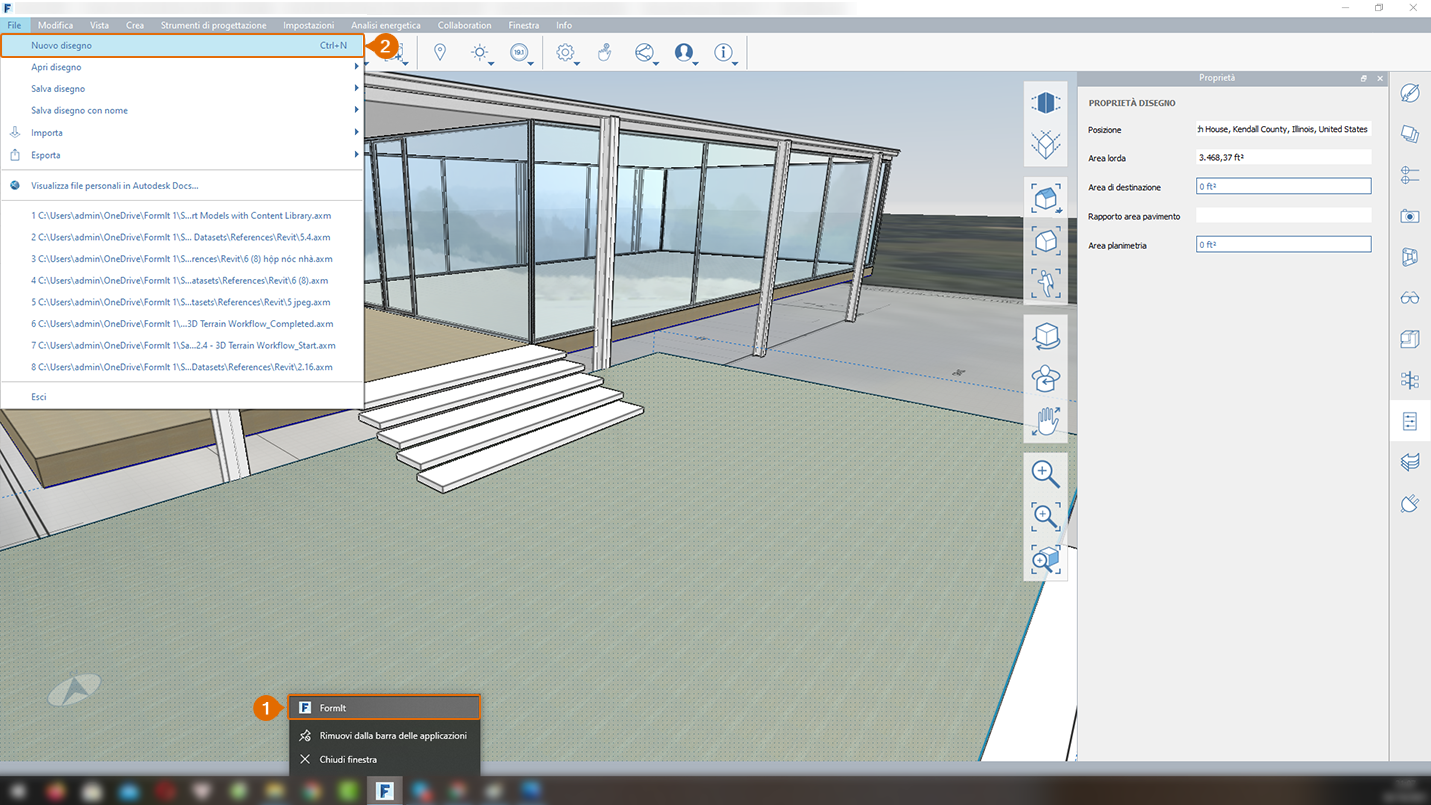Expand the Esporta submenu
This screenshot has width=1431, height=805.
[180, 155]
